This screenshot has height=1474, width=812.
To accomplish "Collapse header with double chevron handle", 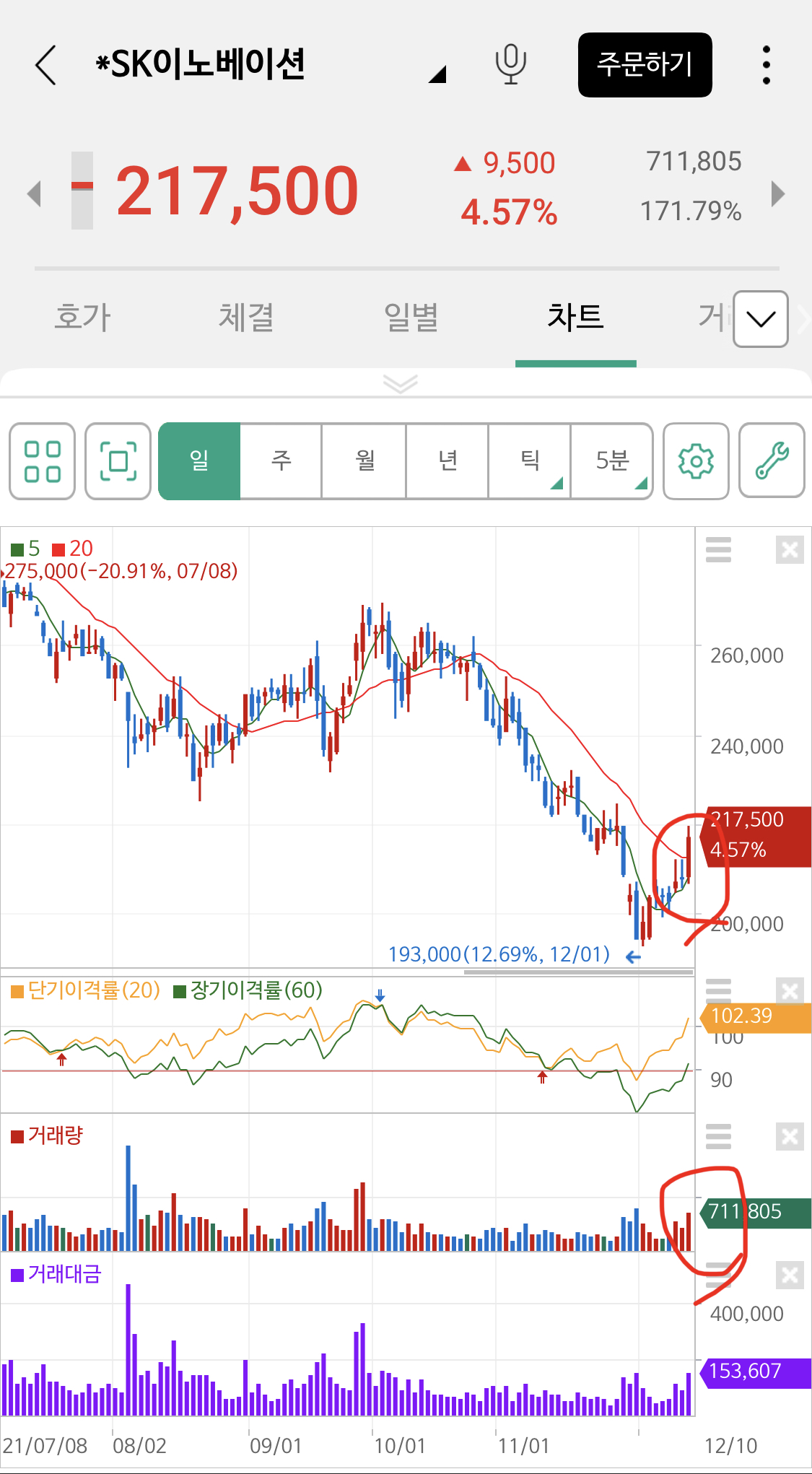I will tap(401, 383).
